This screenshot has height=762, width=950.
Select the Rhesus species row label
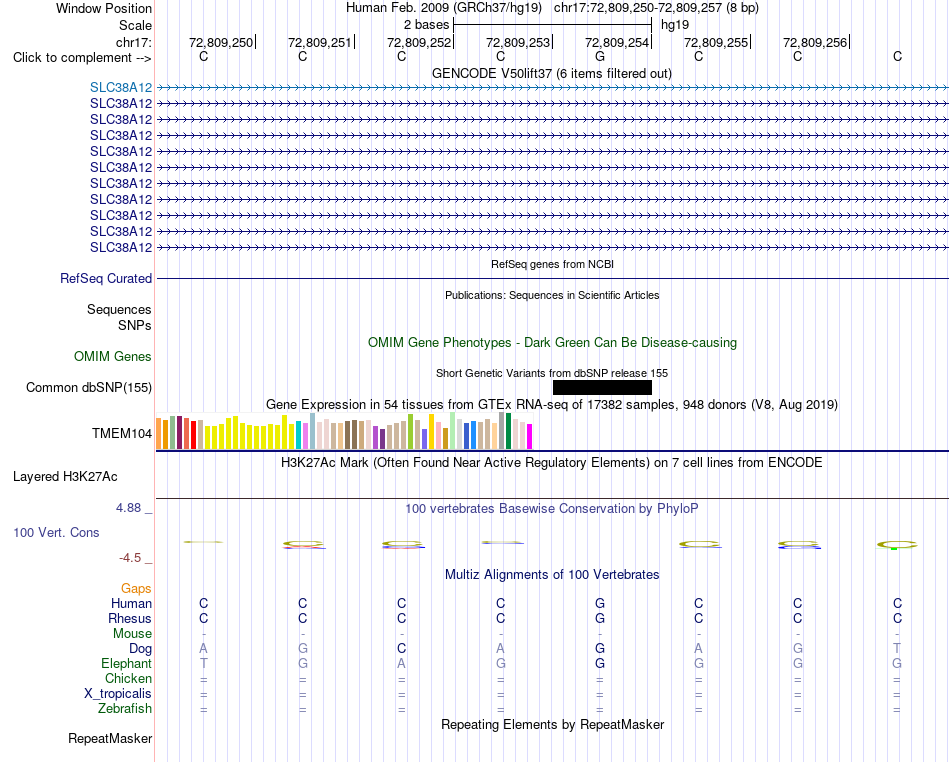pyautogui.click(x=130, y=618)
